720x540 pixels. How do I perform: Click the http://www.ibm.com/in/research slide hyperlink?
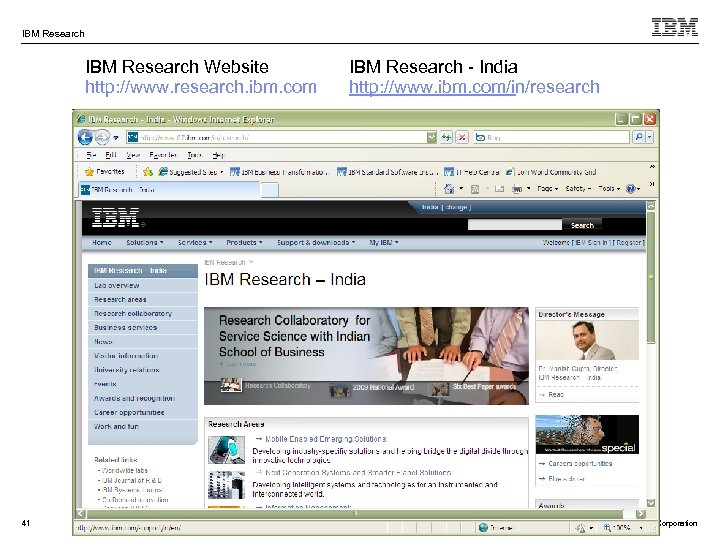point(474,87)
